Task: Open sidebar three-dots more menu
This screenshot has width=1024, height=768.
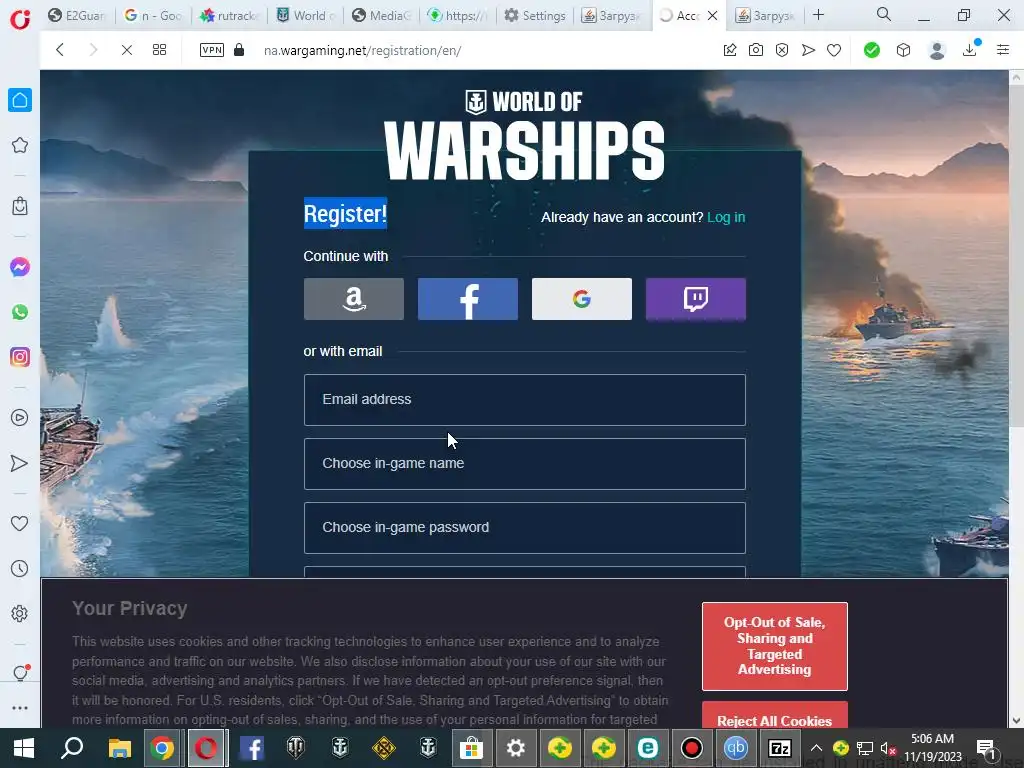Action: (20, 708)
